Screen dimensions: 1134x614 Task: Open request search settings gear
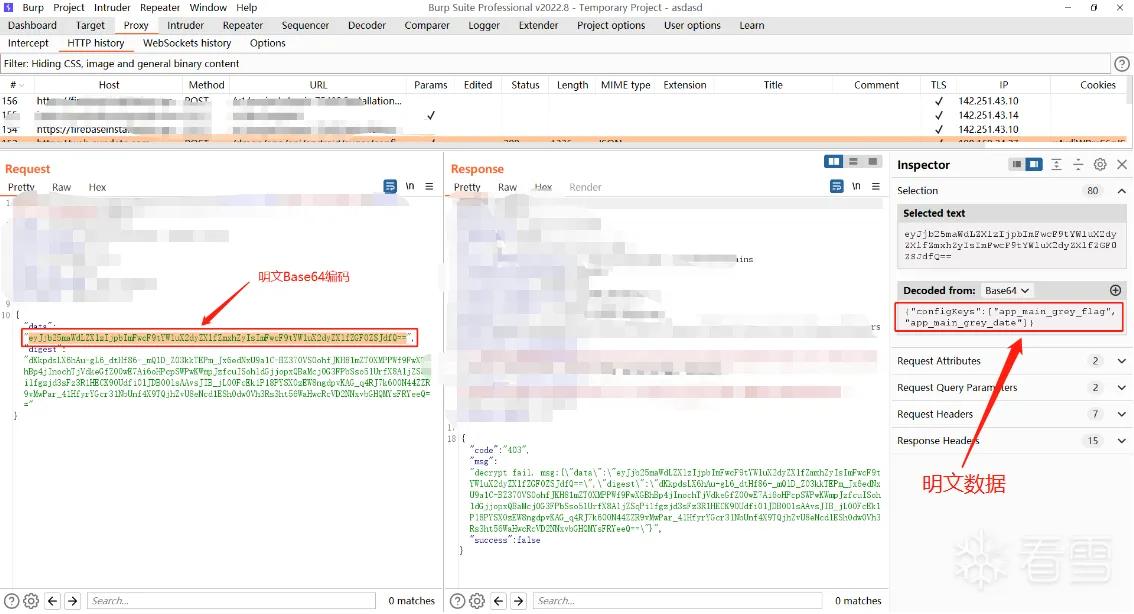point(31,600)
